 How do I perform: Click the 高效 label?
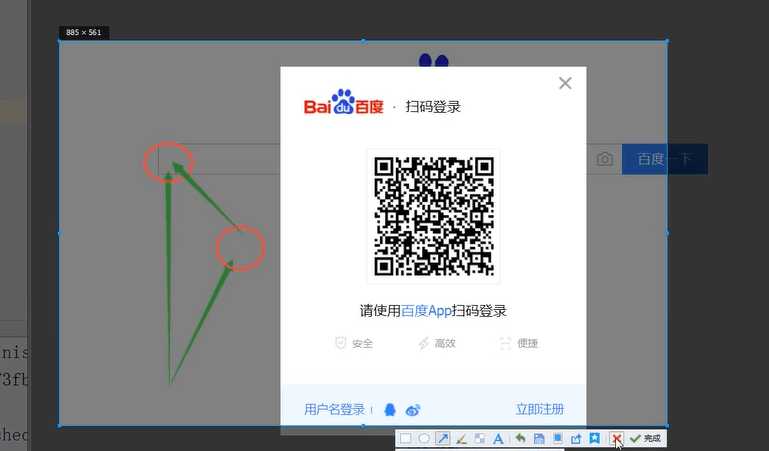coord(436,343)
